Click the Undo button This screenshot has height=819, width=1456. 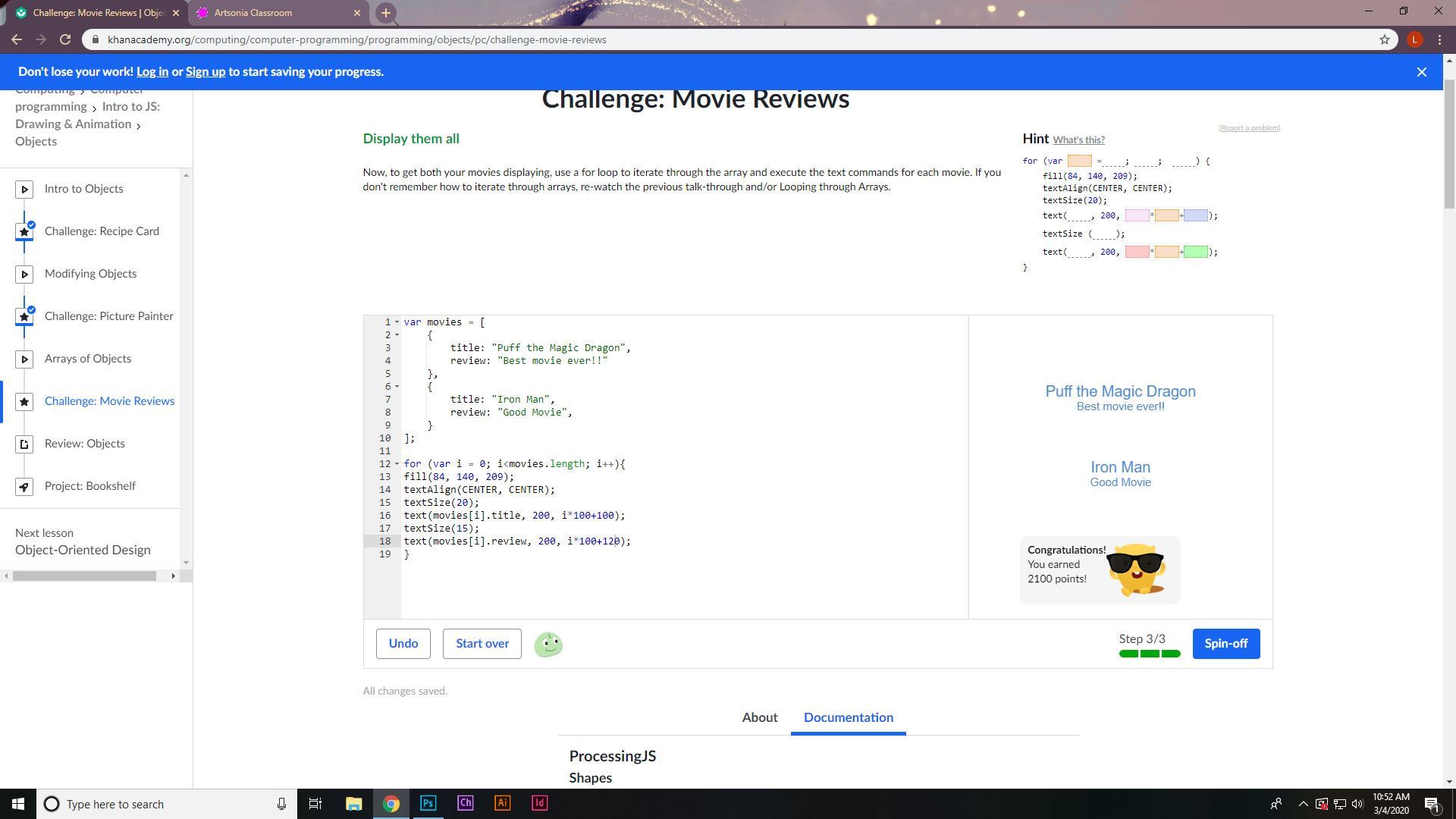(x=403, y=644)
